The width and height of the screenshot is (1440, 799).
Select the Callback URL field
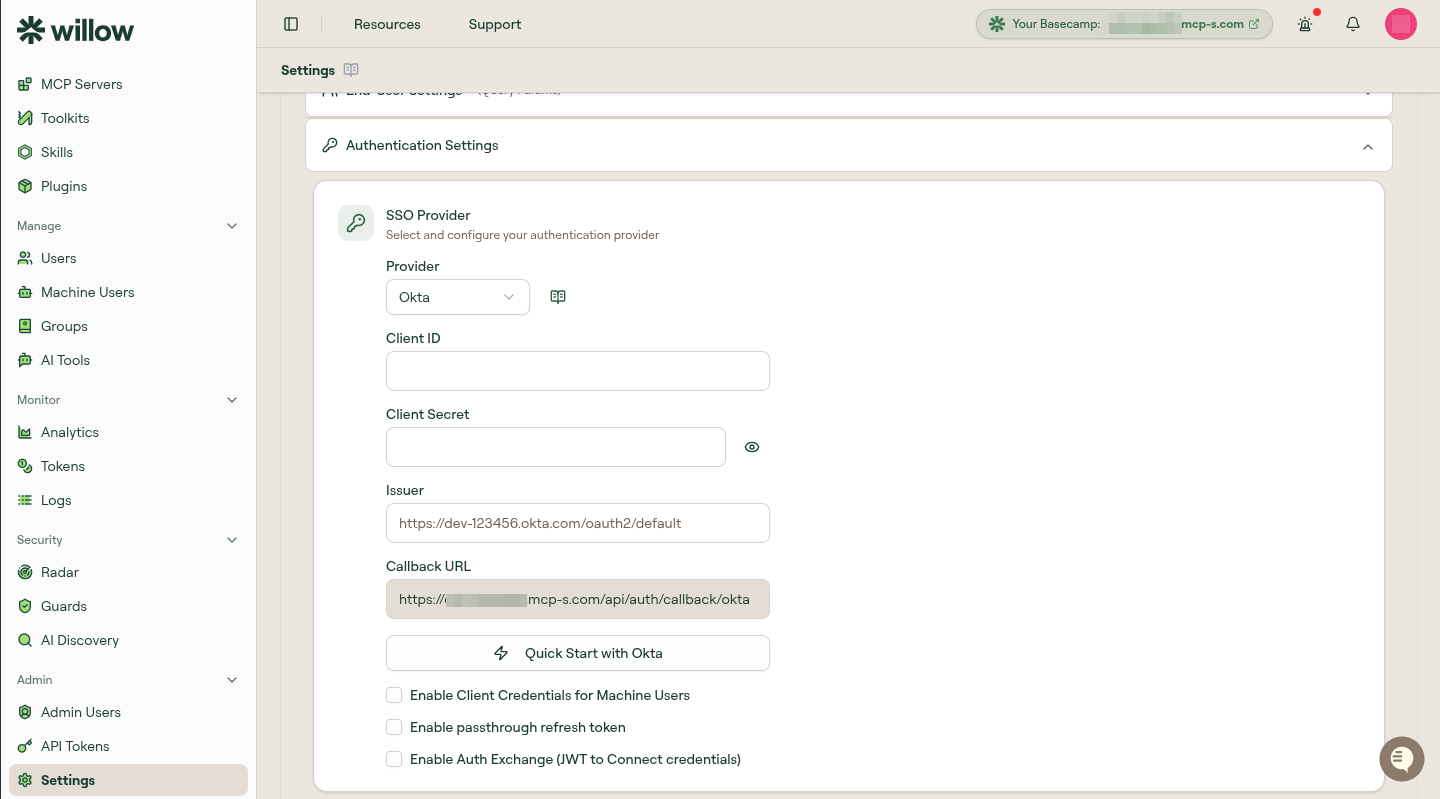click(578, 599)
